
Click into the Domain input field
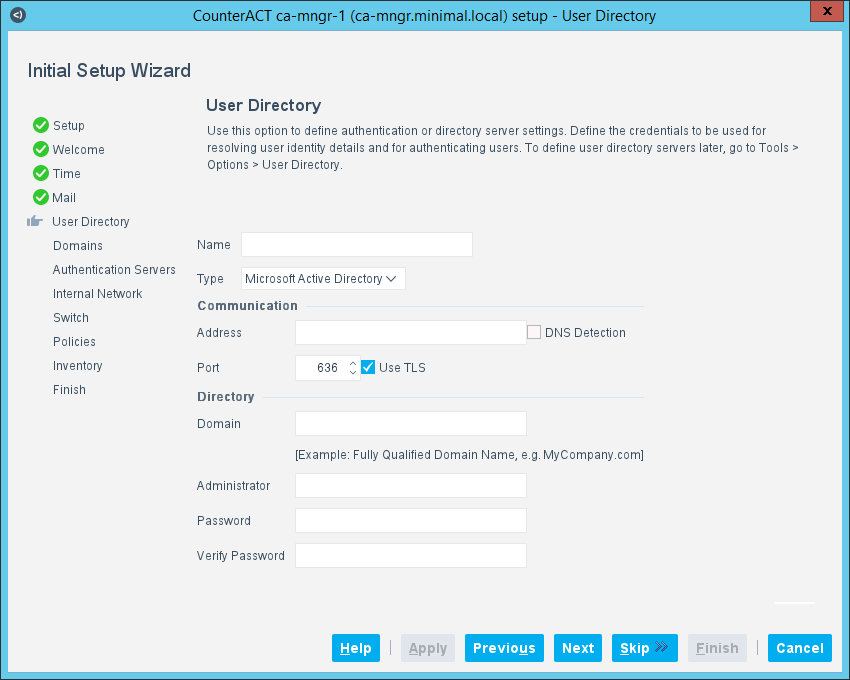(x=410, y=424)
